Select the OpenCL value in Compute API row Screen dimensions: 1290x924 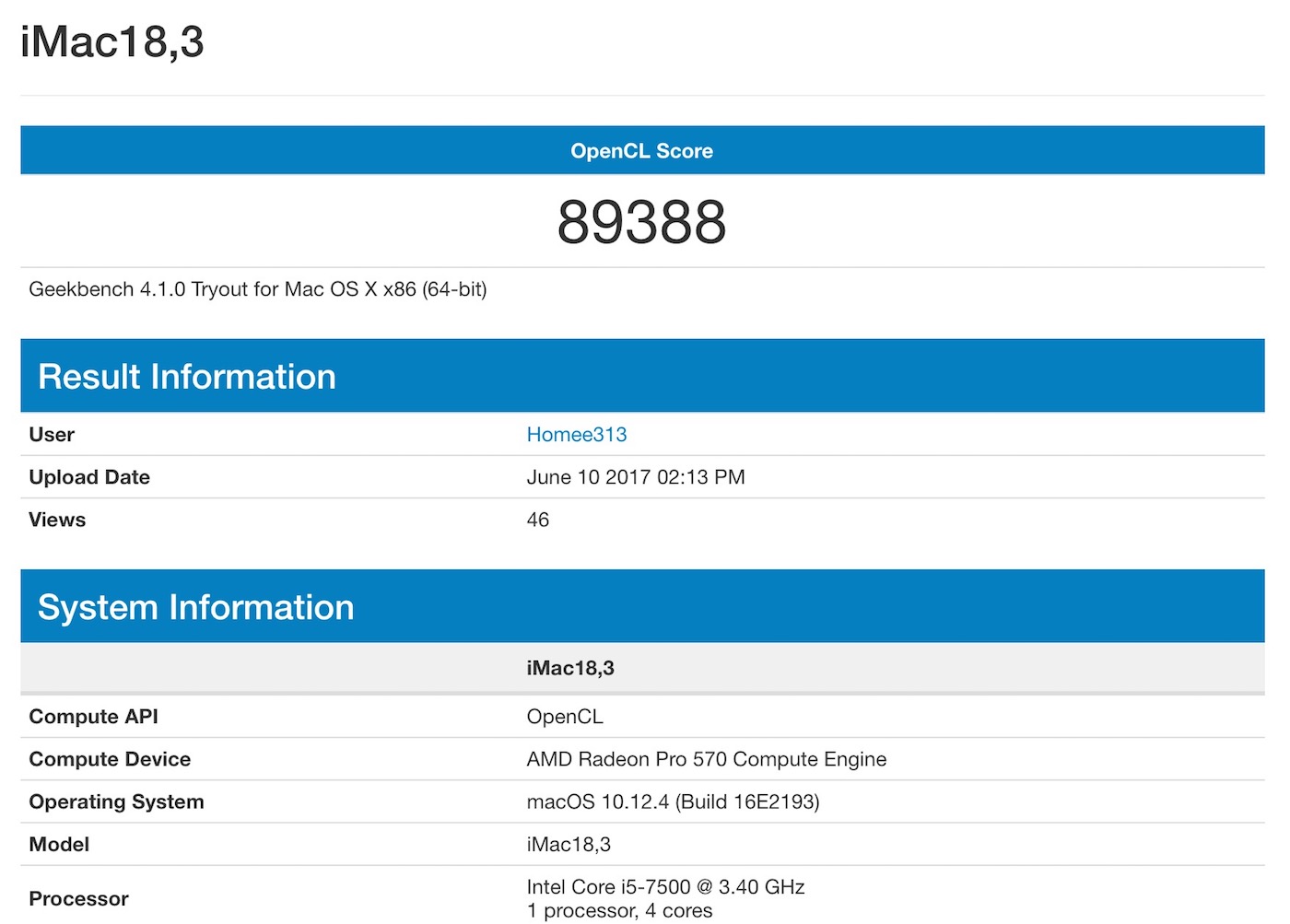click(x=565, y=717)
